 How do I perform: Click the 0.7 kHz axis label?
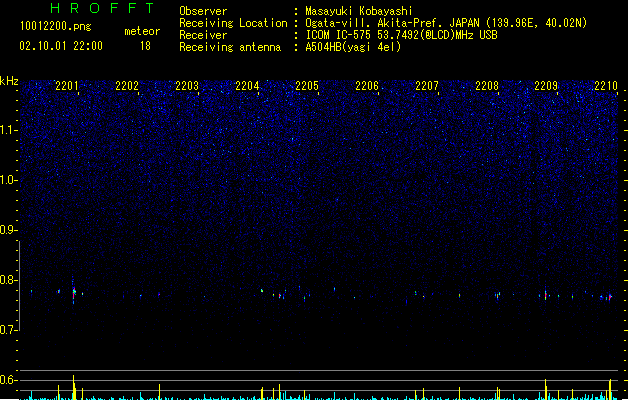pos(8,330)
